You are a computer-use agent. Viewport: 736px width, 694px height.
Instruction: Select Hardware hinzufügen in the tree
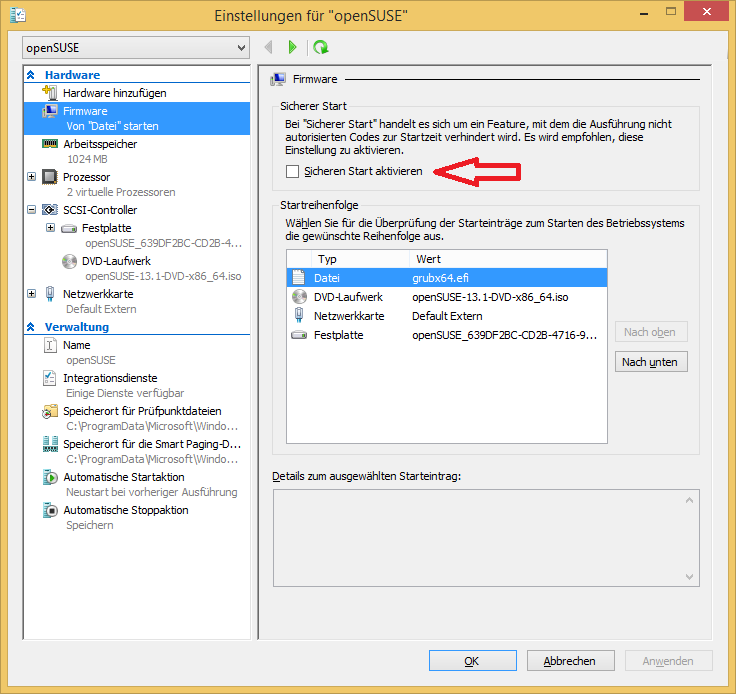pos(115,93)
